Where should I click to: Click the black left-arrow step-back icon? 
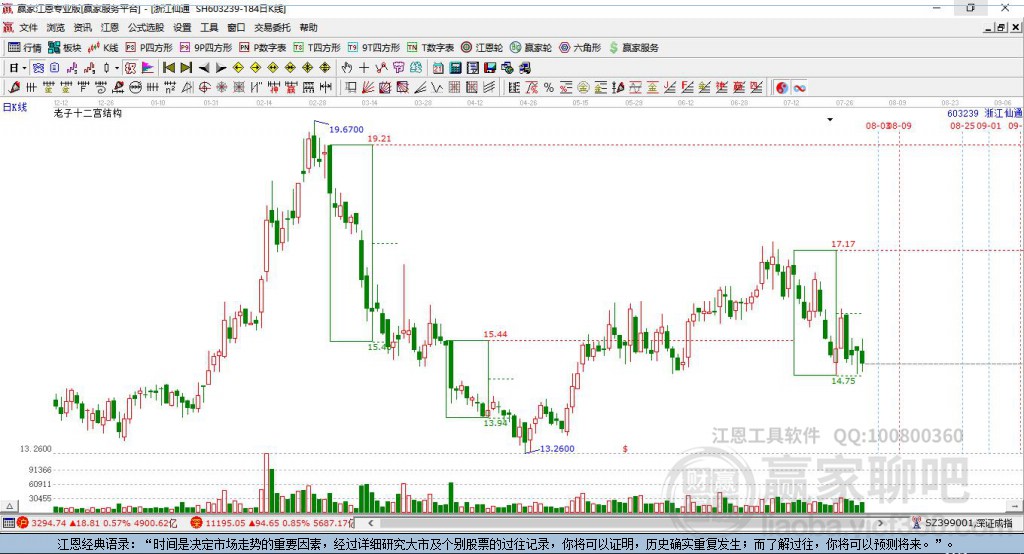pyautogui.click(x=204, y=68)
